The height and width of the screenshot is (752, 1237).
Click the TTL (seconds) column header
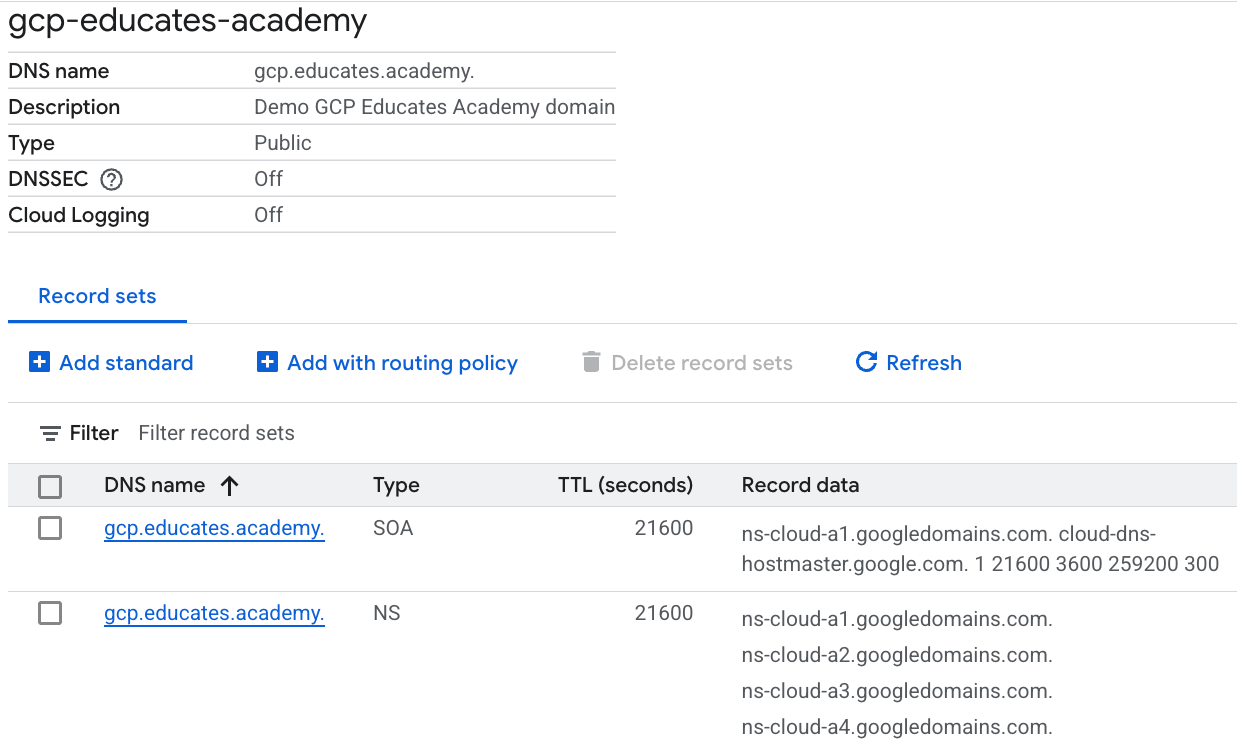tap(625, 485)
